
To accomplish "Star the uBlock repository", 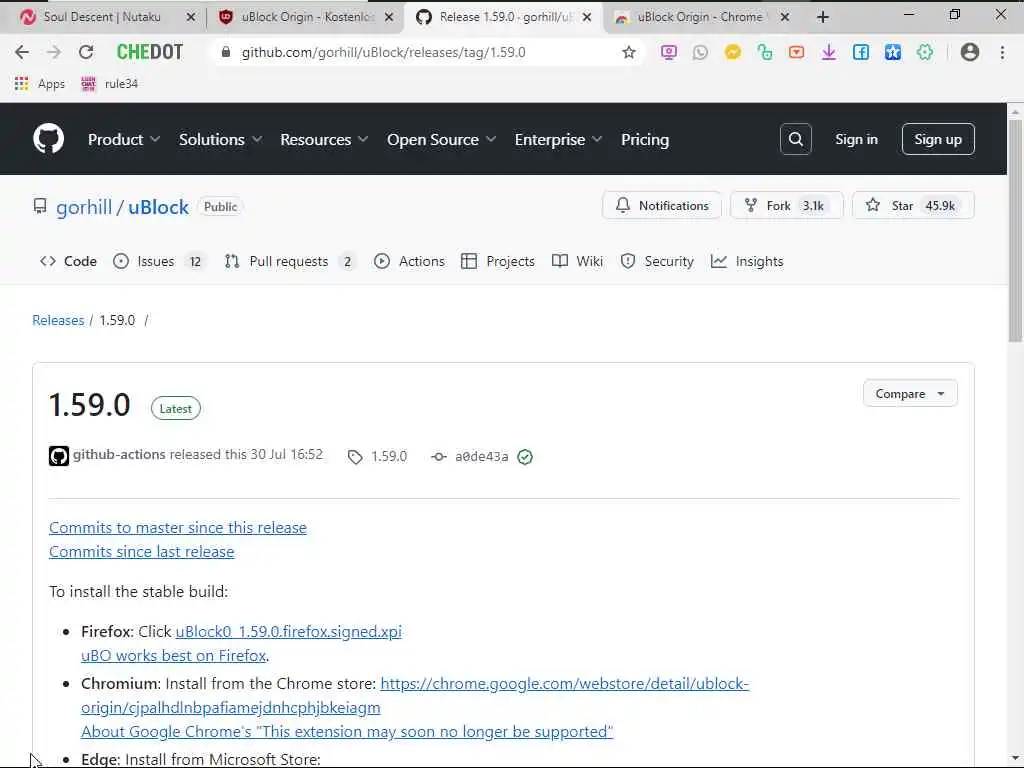I will (913, 206).
